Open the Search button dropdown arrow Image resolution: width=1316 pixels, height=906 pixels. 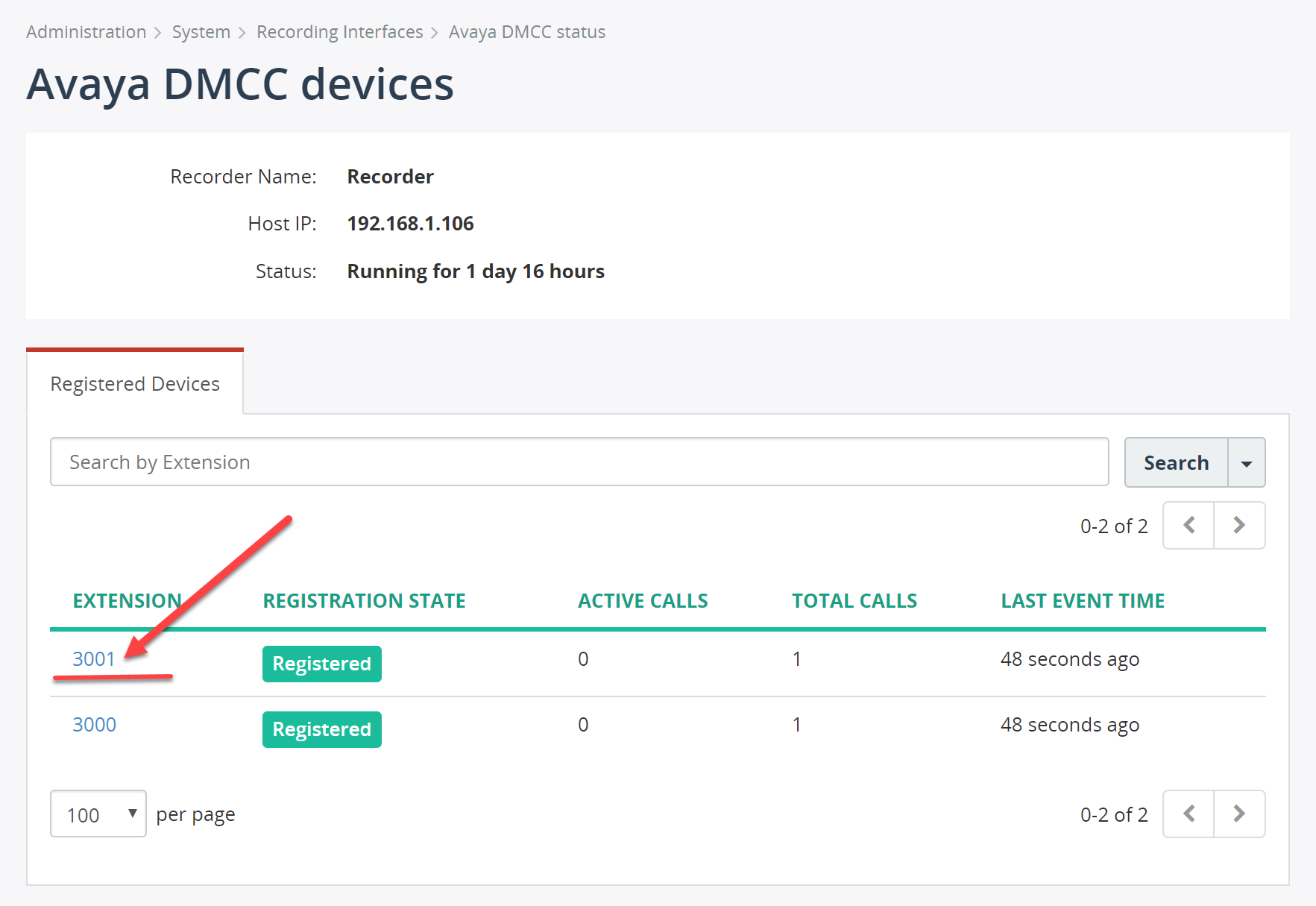[1246, 462]
